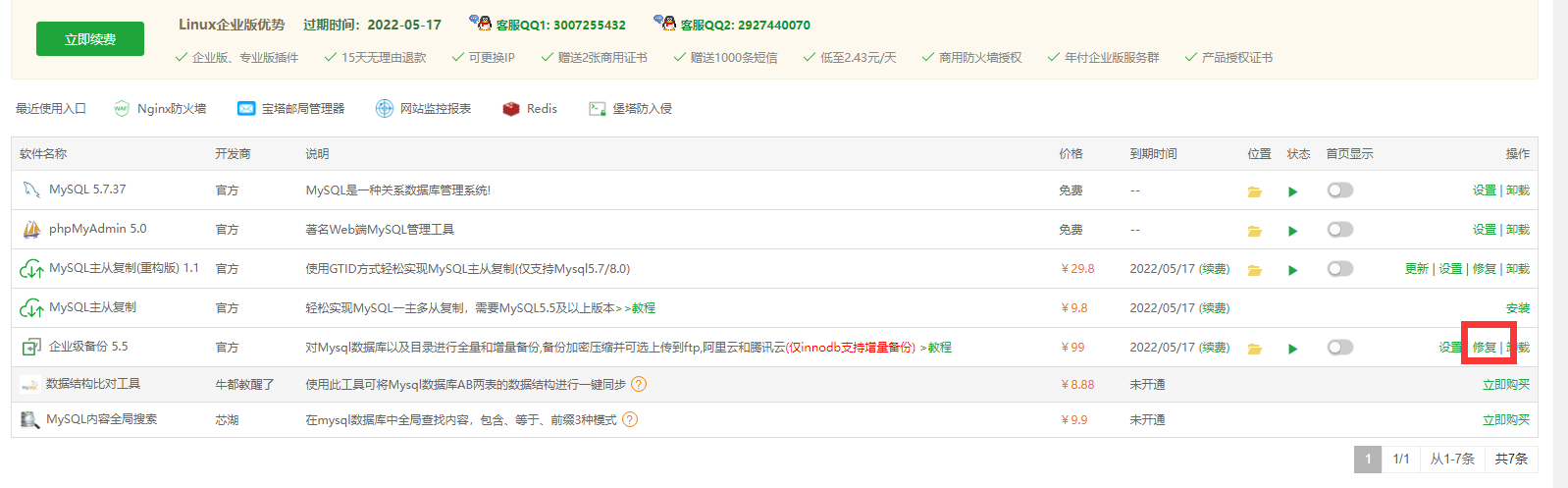Screen dimensions: 1568x488
Task: Toggle 首页显示 for MySQL主从复制(重构版)
Action: click(1340, 269)
